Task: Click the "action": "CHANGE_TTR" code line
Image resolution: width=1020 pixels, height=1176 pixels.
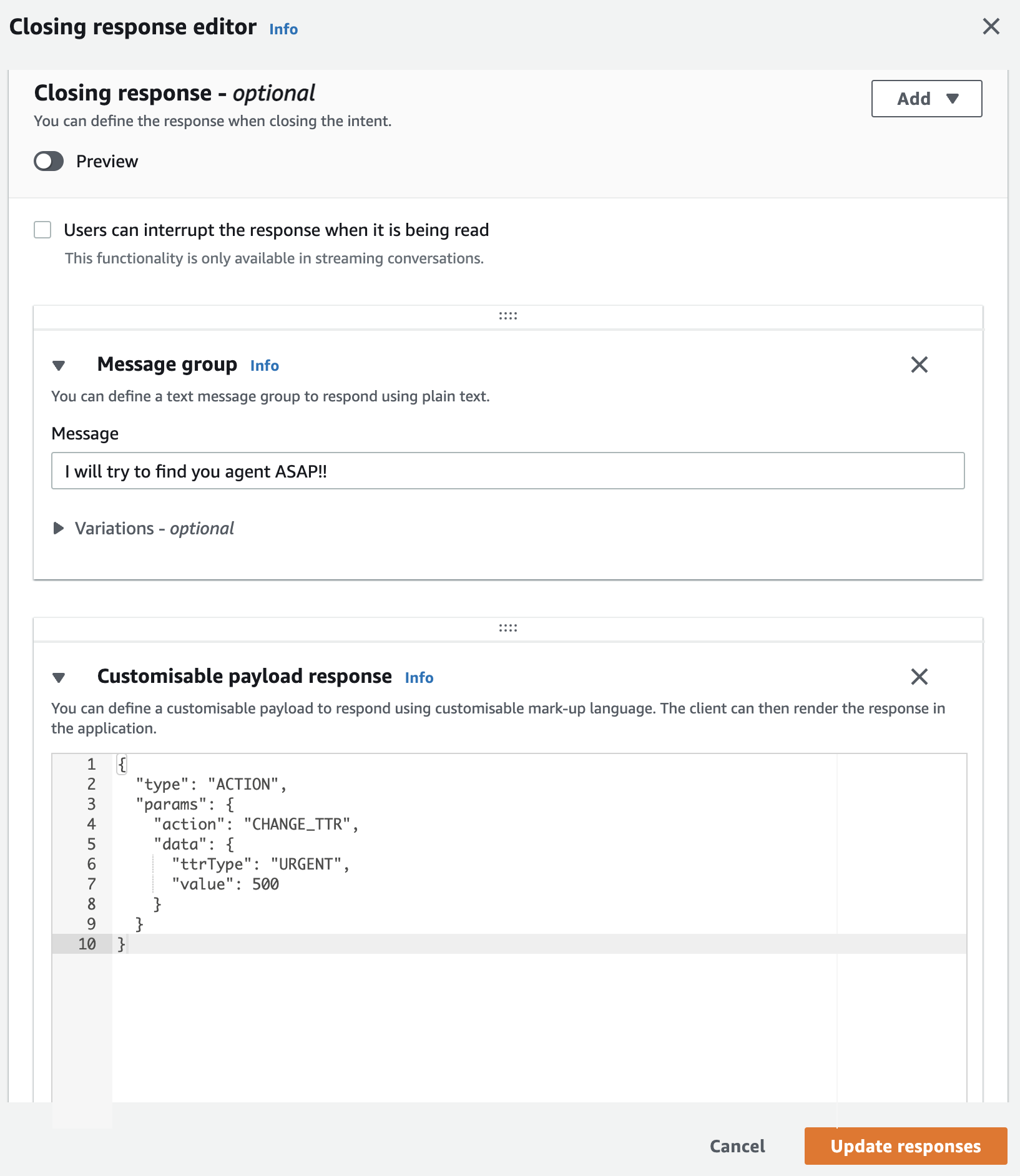Action: (x=256, y=824)
